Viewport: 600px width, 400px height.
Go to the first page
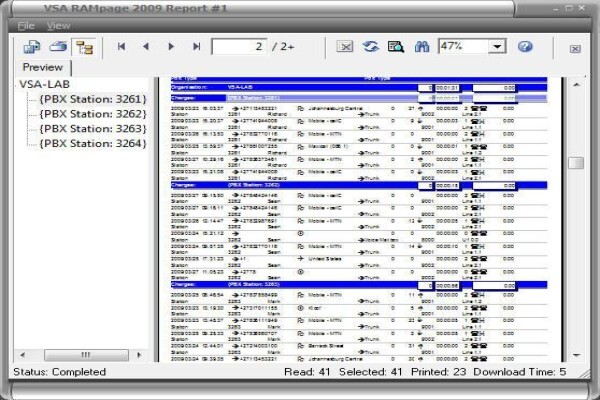click(x=121, y=47)
